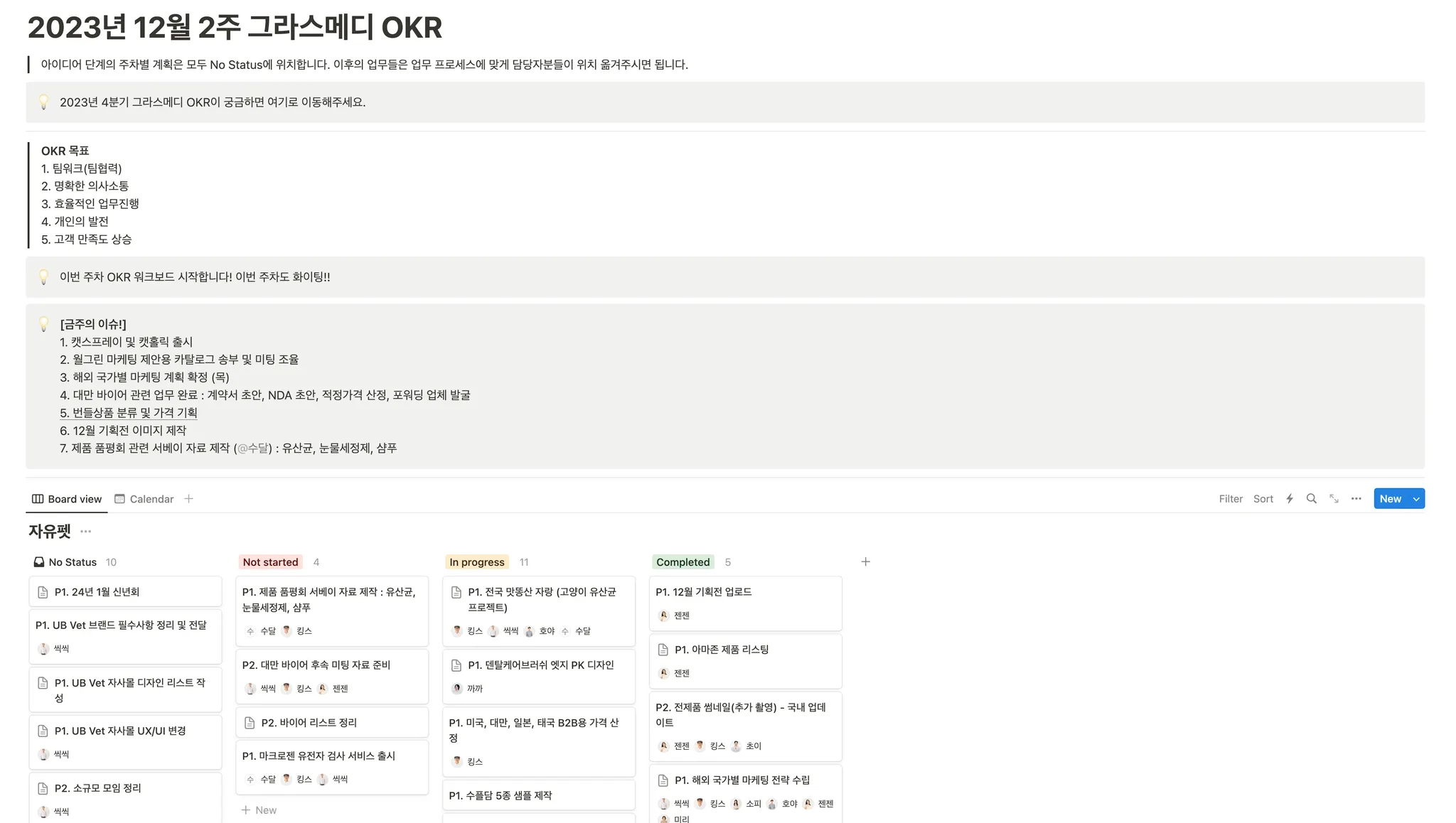1456x823 pixels.
Task: Click the expand full page icon
Action: point(1334,499)
